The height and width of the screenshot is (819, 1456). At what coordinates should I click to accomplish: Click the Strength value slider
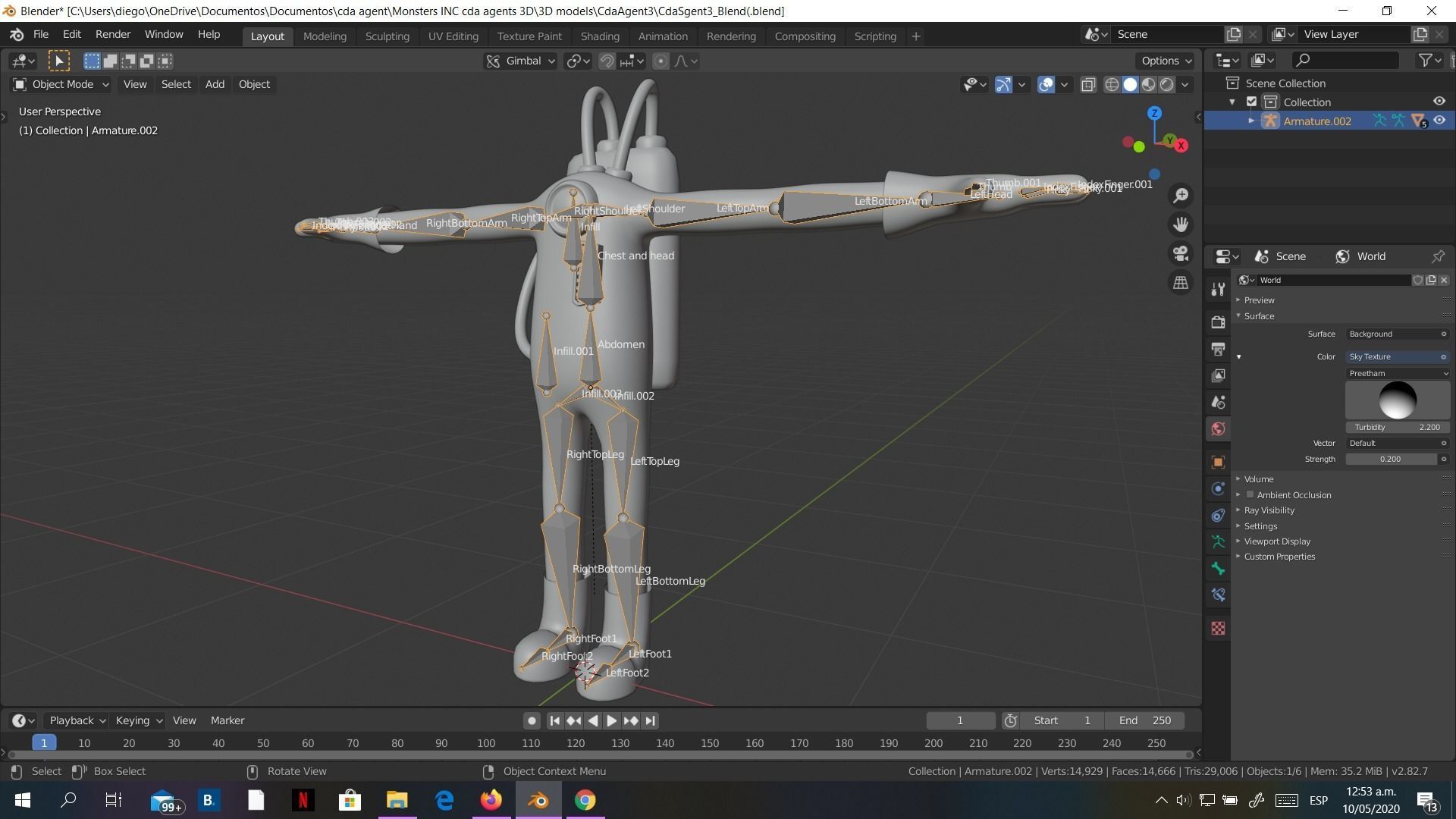click(1391, 459)
